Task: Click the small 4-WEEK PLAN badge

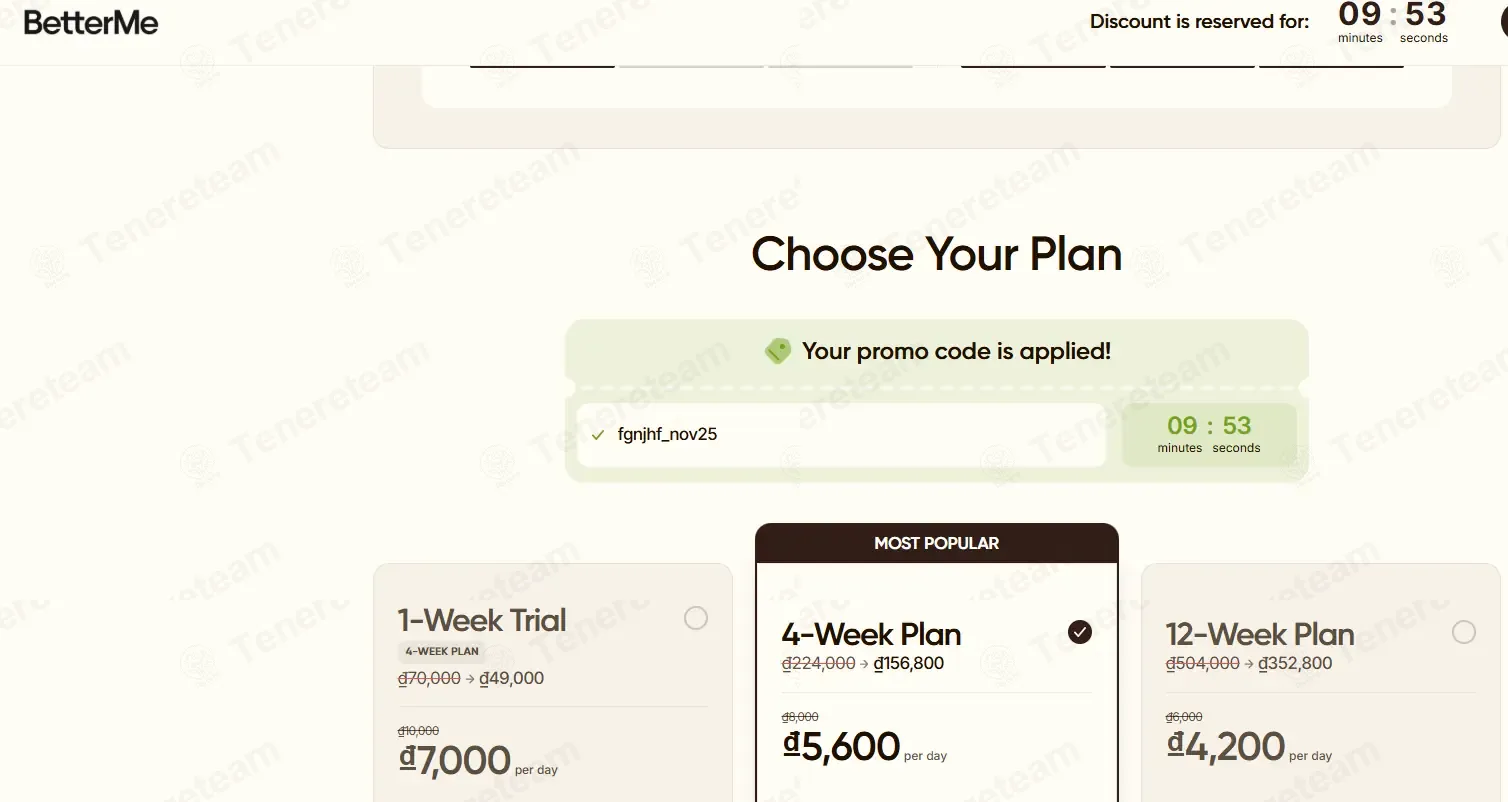Action: [442, 651]
